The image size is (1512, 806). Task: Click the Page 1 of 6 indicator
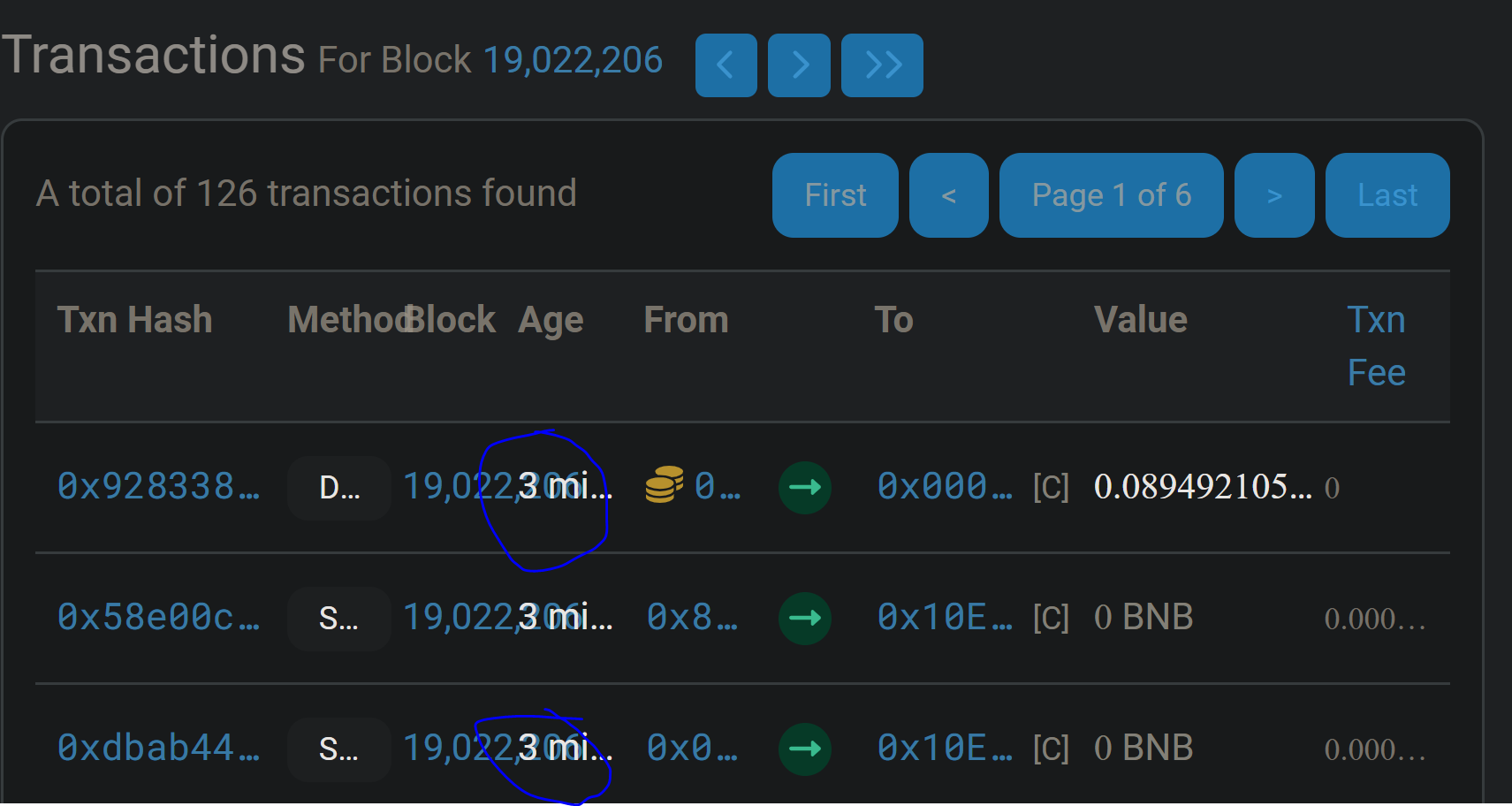pos(1111,195)
